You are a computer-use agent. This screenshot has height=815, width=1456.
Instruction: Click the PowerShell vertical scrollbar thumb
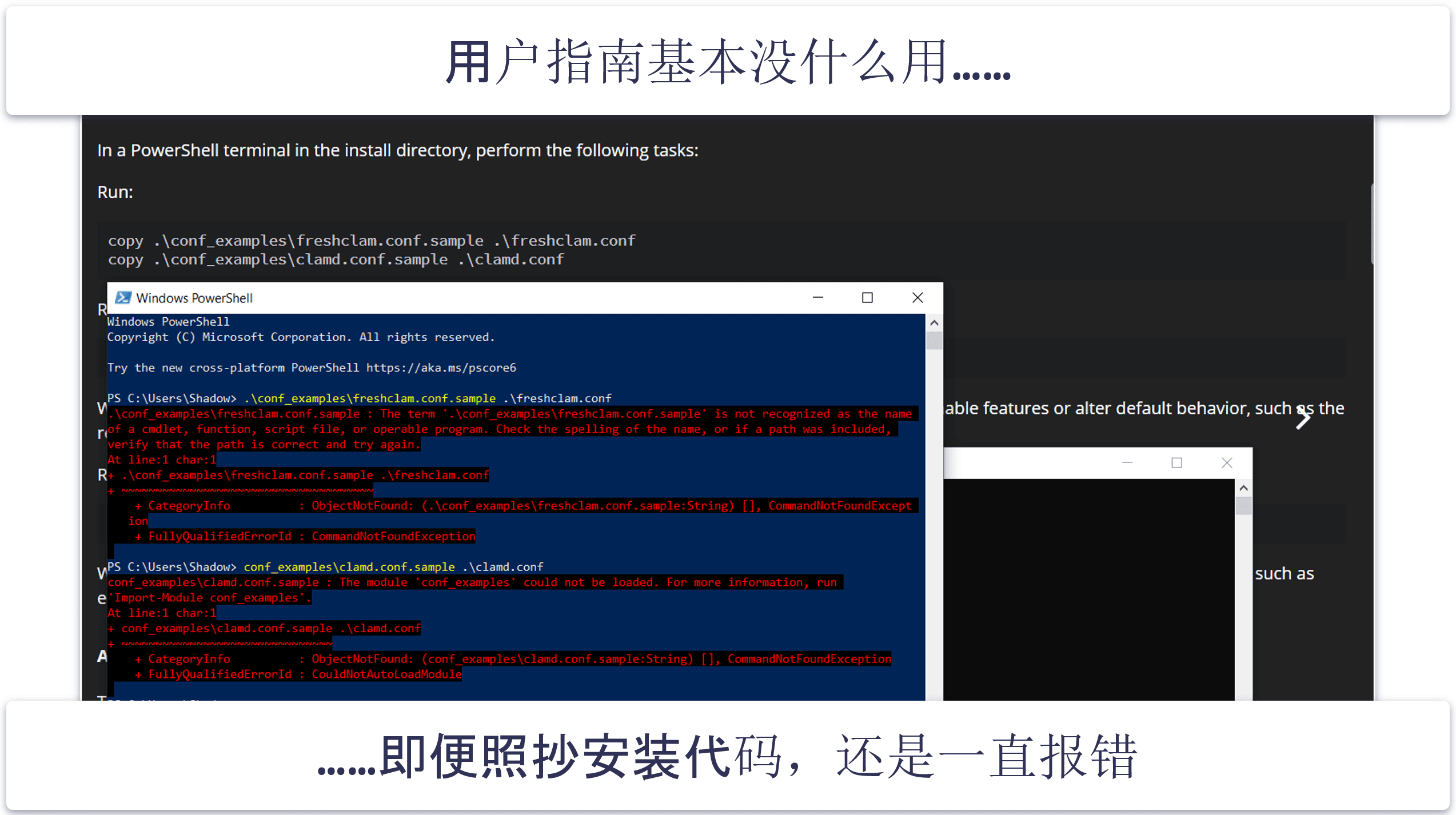[x=934, y=341]
